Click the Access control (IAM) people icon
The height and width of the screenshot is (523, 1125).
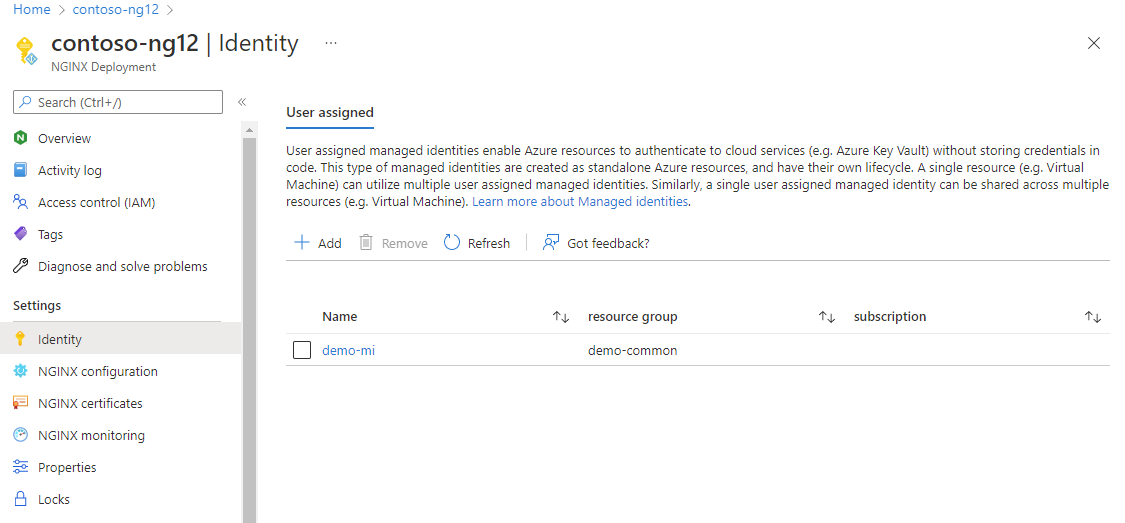(21, 202)
